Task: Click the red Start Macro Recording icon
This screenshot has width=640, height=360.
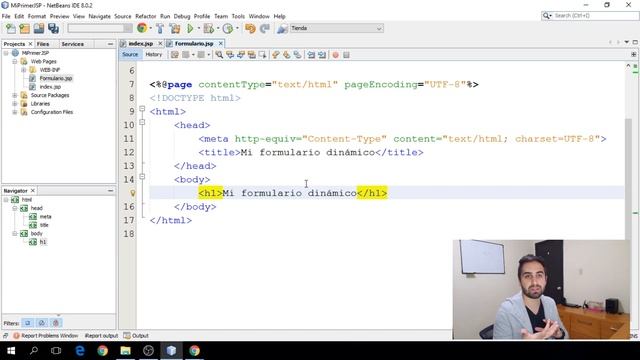Action: click(x=336, y=55)
